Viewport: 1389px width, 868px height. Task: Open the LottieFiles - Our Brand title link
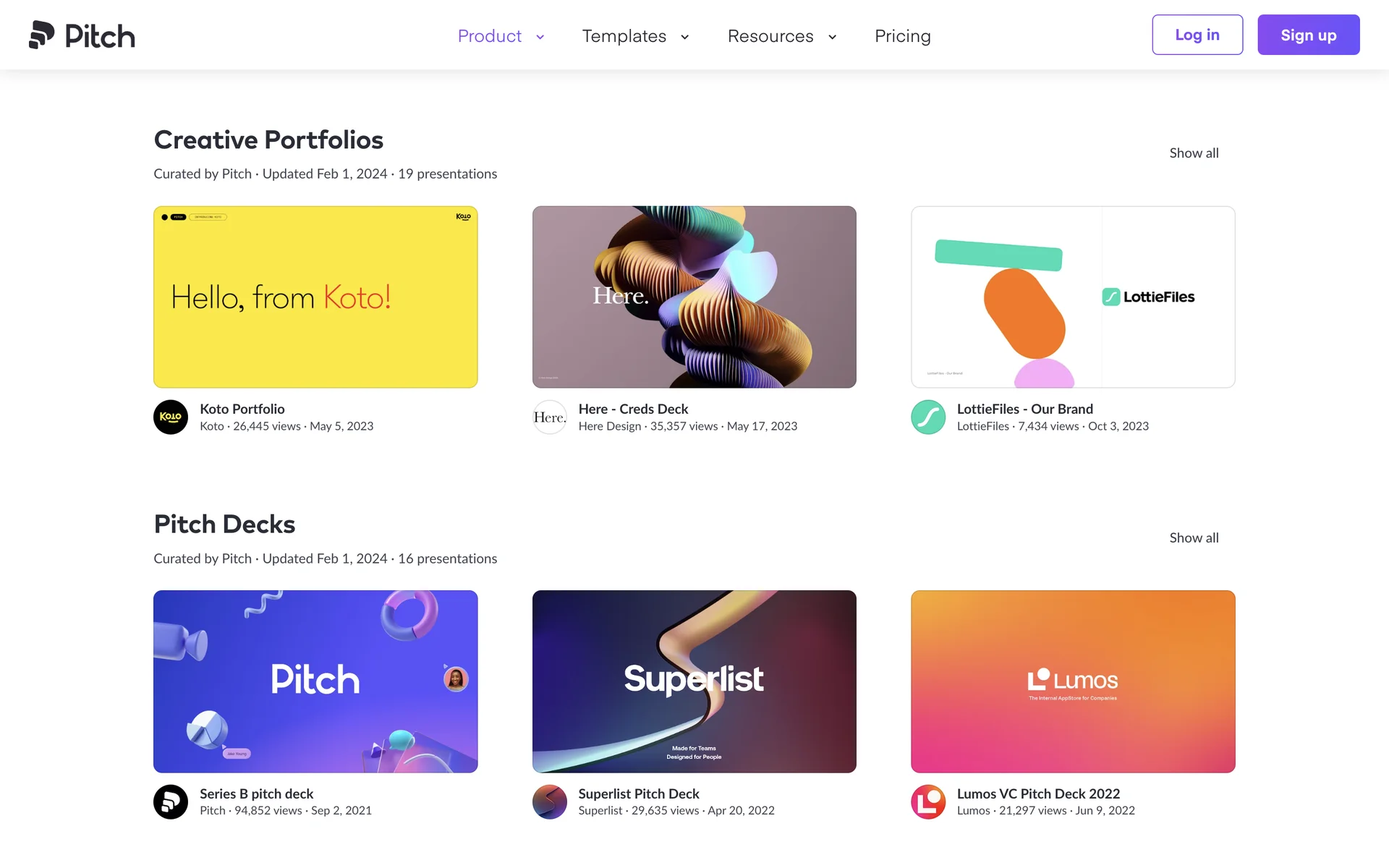coord(1024,409)
